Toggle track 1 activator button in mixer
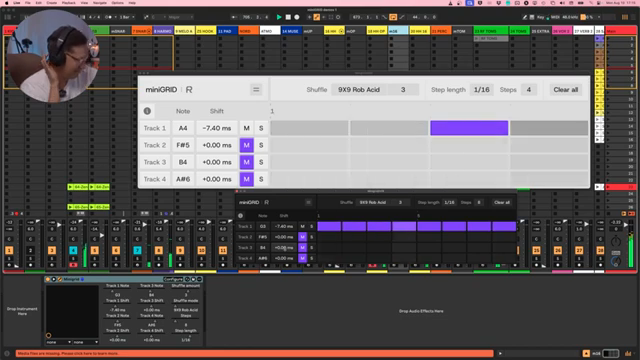 tap(9, 250)
